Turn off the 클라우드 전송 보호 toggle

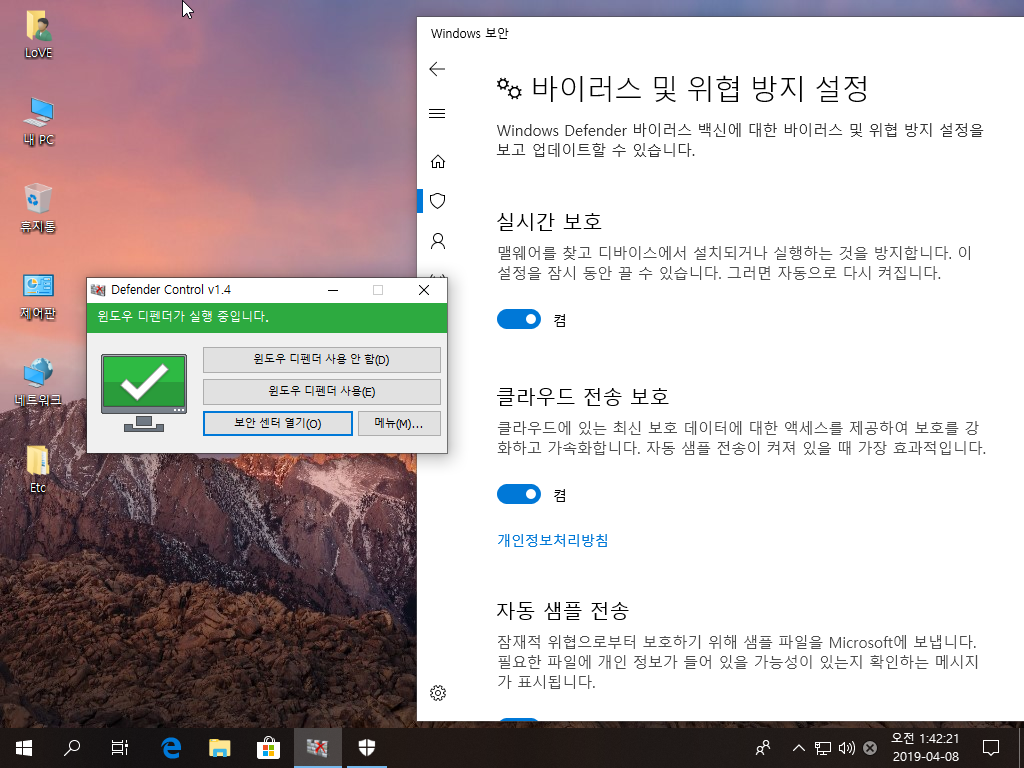tap(519, 494)
